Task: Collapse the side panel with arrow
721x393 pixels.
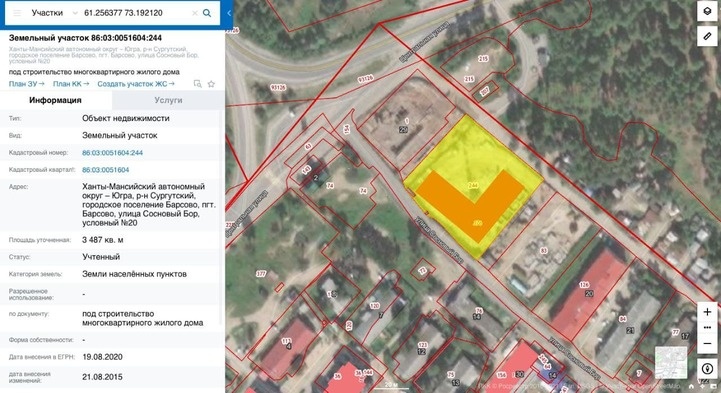Action: pos(229,13)
